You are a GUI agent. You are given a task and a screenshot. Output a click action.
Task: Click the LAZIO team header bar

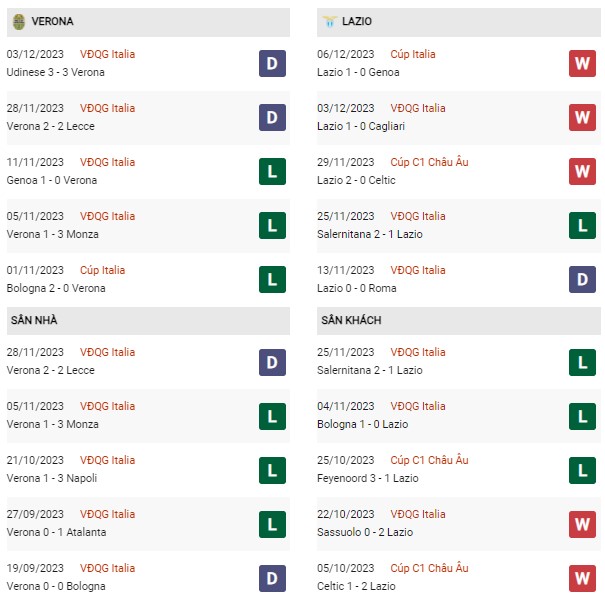click(459, 22)
